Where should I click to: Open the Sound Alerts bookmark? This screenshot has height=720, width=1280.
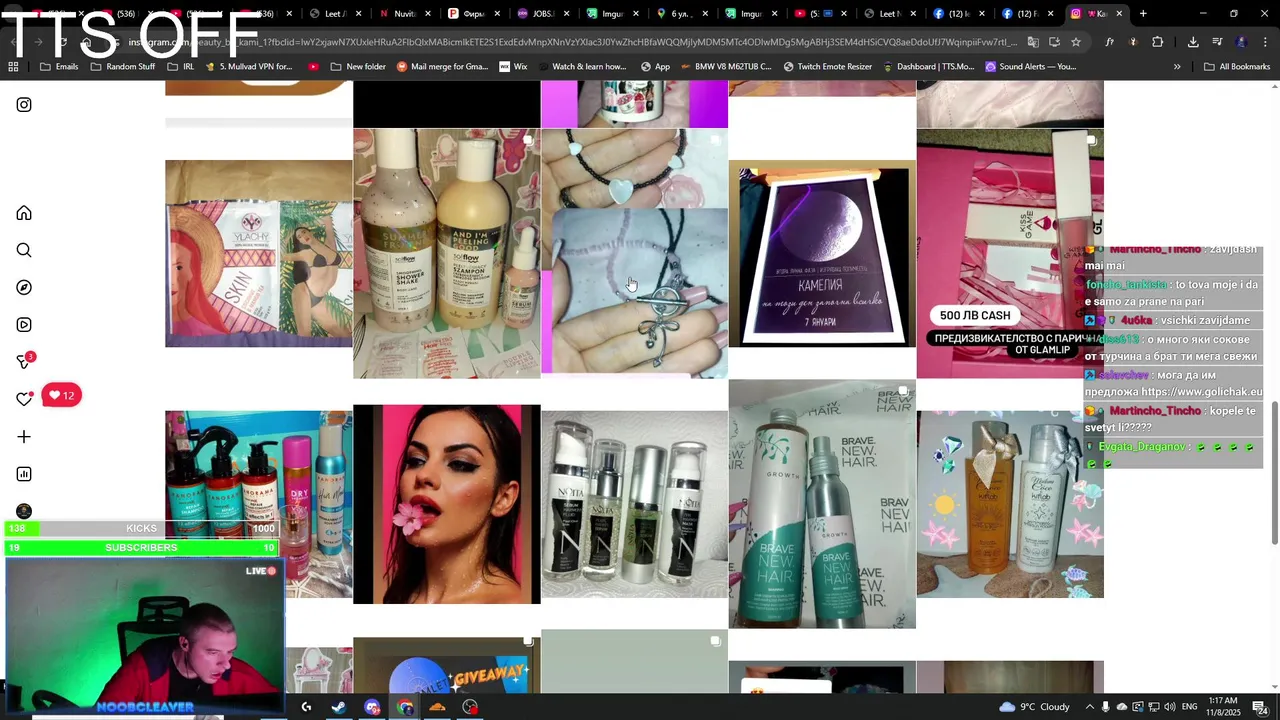(x=1030, y=66)
